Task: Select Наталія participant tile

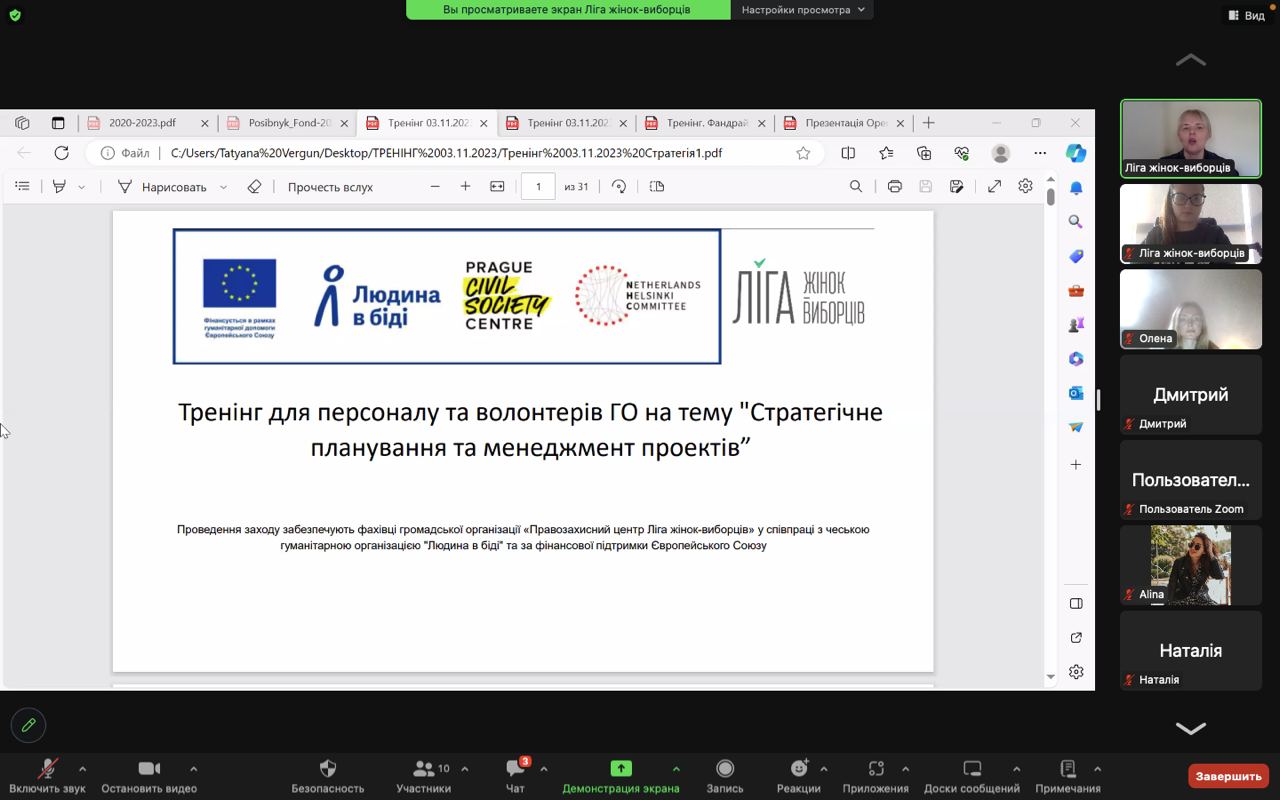Action: tap(1191, 650)
